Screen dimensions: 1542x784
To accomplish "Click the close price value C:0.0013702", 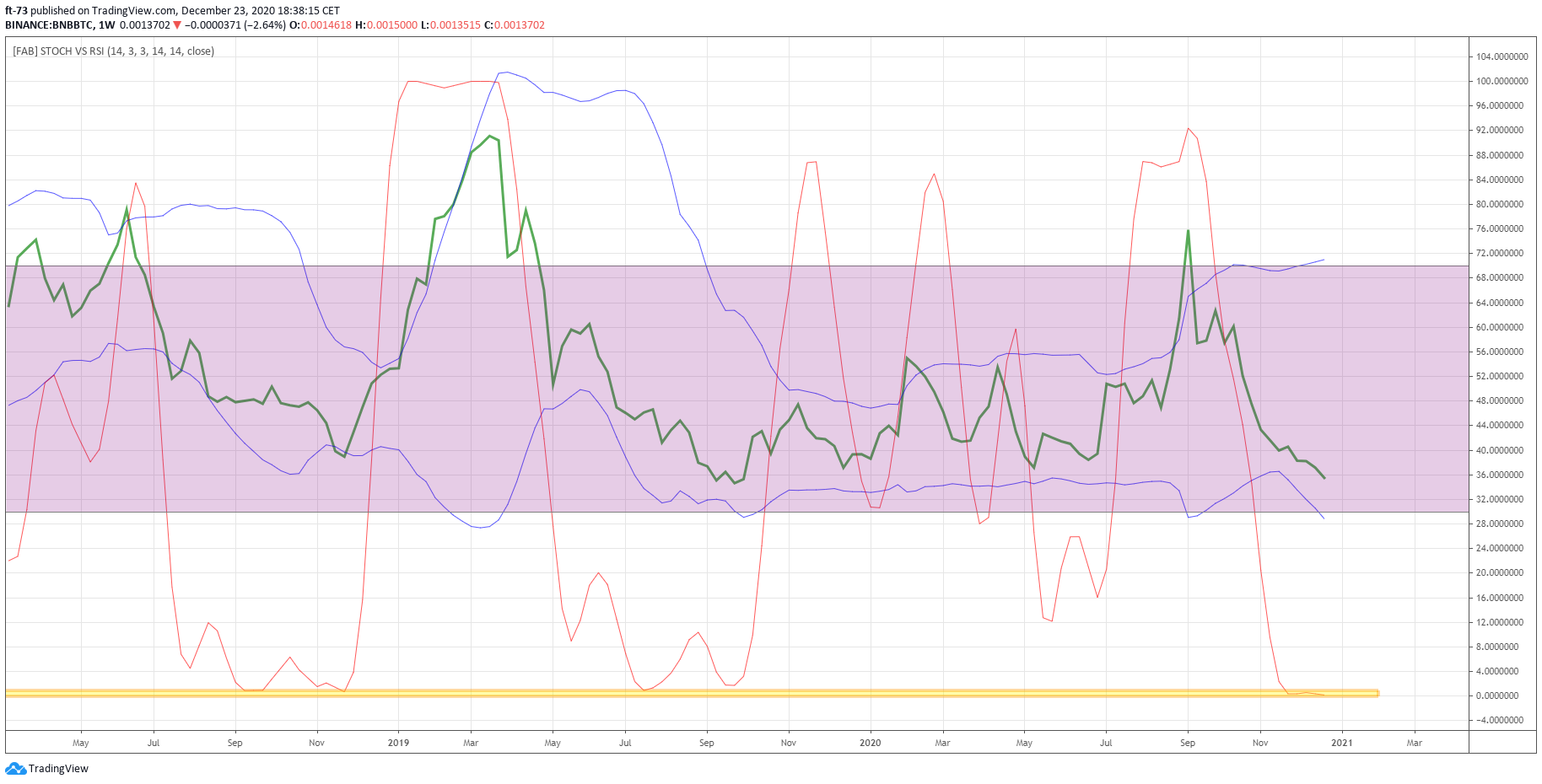I will pos(515,25).
